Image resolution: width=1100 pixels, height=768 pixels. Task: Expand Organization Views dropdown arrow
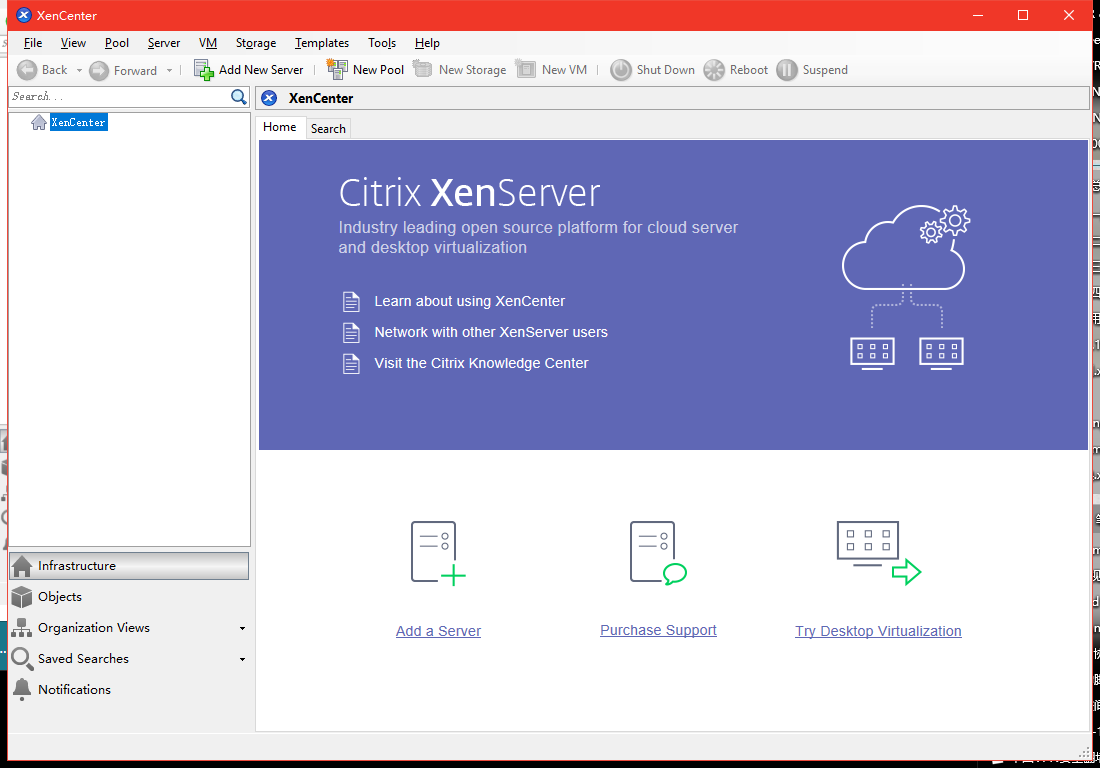pos(242,628)
